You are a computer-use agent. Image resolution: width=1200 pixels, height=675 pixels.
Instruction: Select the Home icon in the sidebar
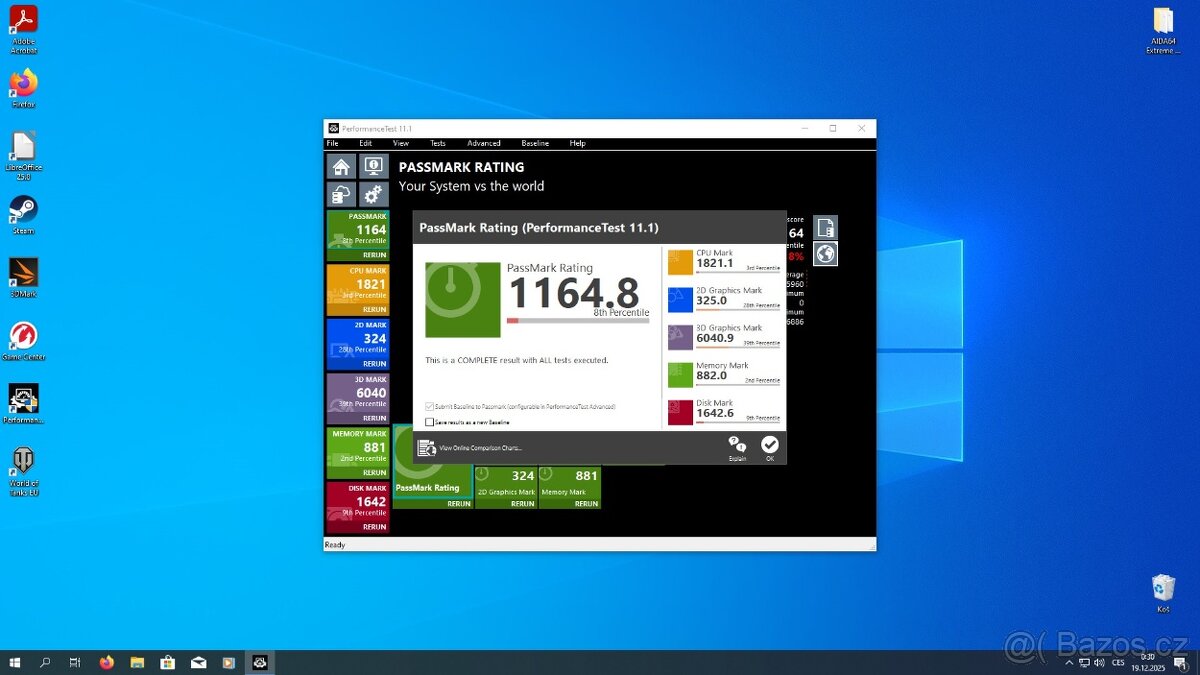point(340,166)
